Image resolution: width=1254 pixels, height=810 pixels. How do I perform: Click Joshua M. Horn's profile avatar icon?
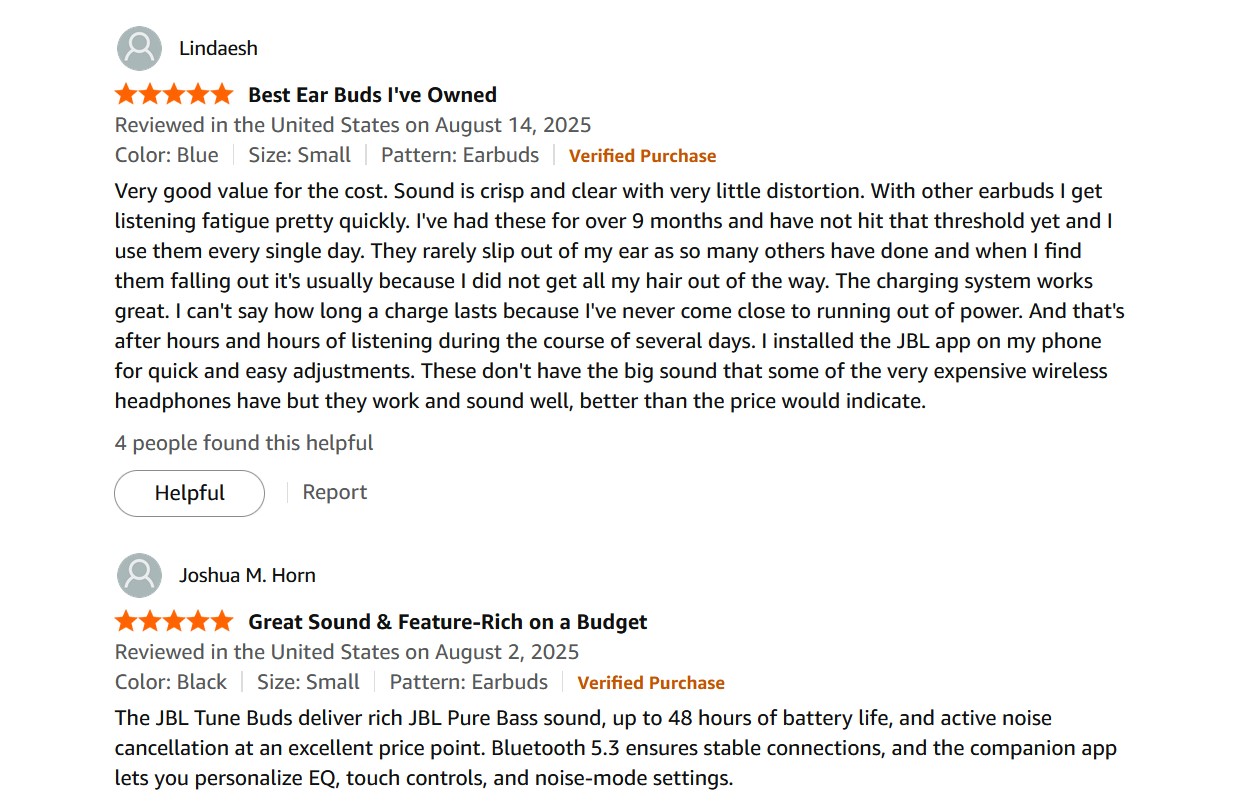(x=139, y=575)
